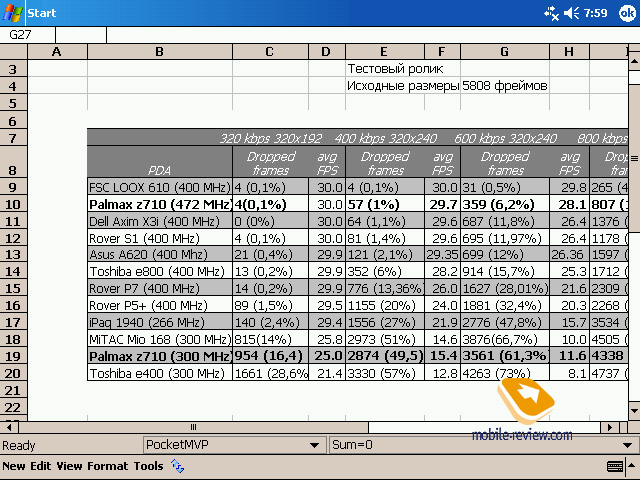Image resolution: width=640 pixels, height=480 pixels.
Task: Open the View menu
Action: click(x=69, y=466)
